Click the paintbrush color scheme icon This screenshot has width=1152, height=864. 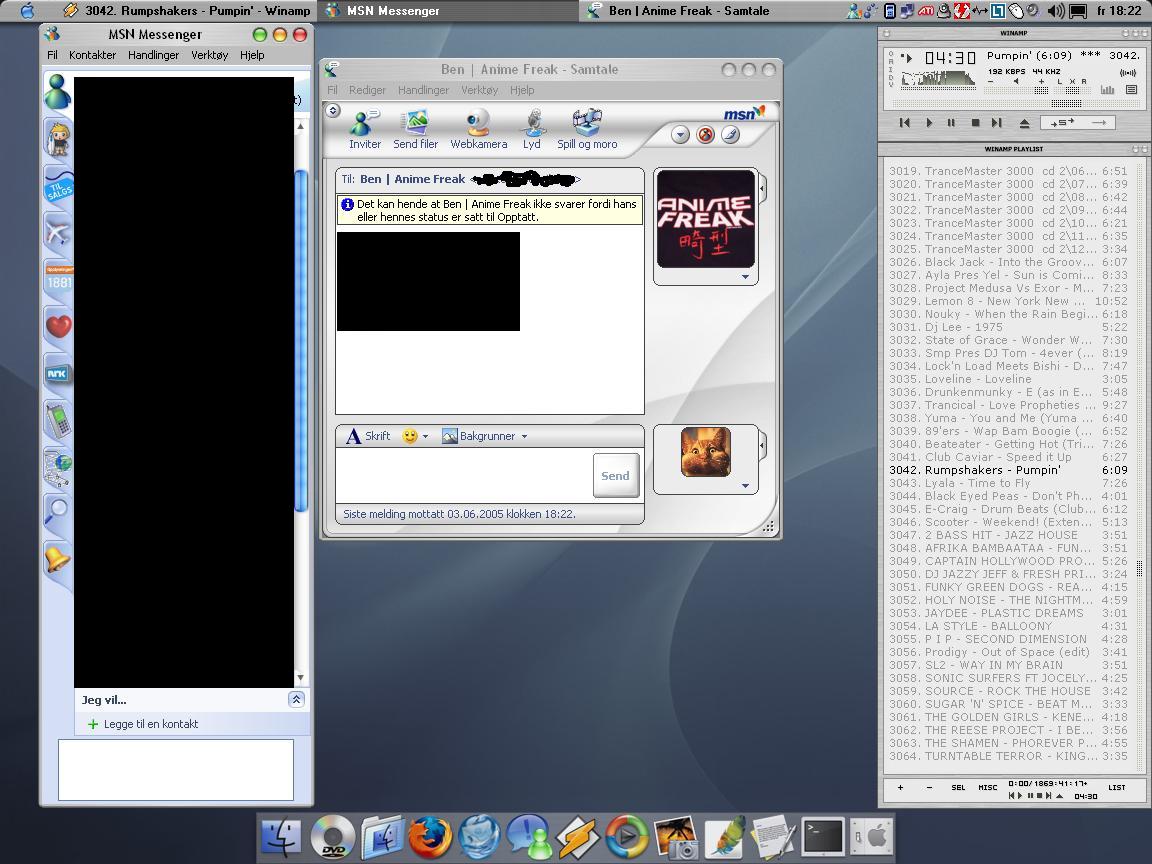(x=730, y=135)
